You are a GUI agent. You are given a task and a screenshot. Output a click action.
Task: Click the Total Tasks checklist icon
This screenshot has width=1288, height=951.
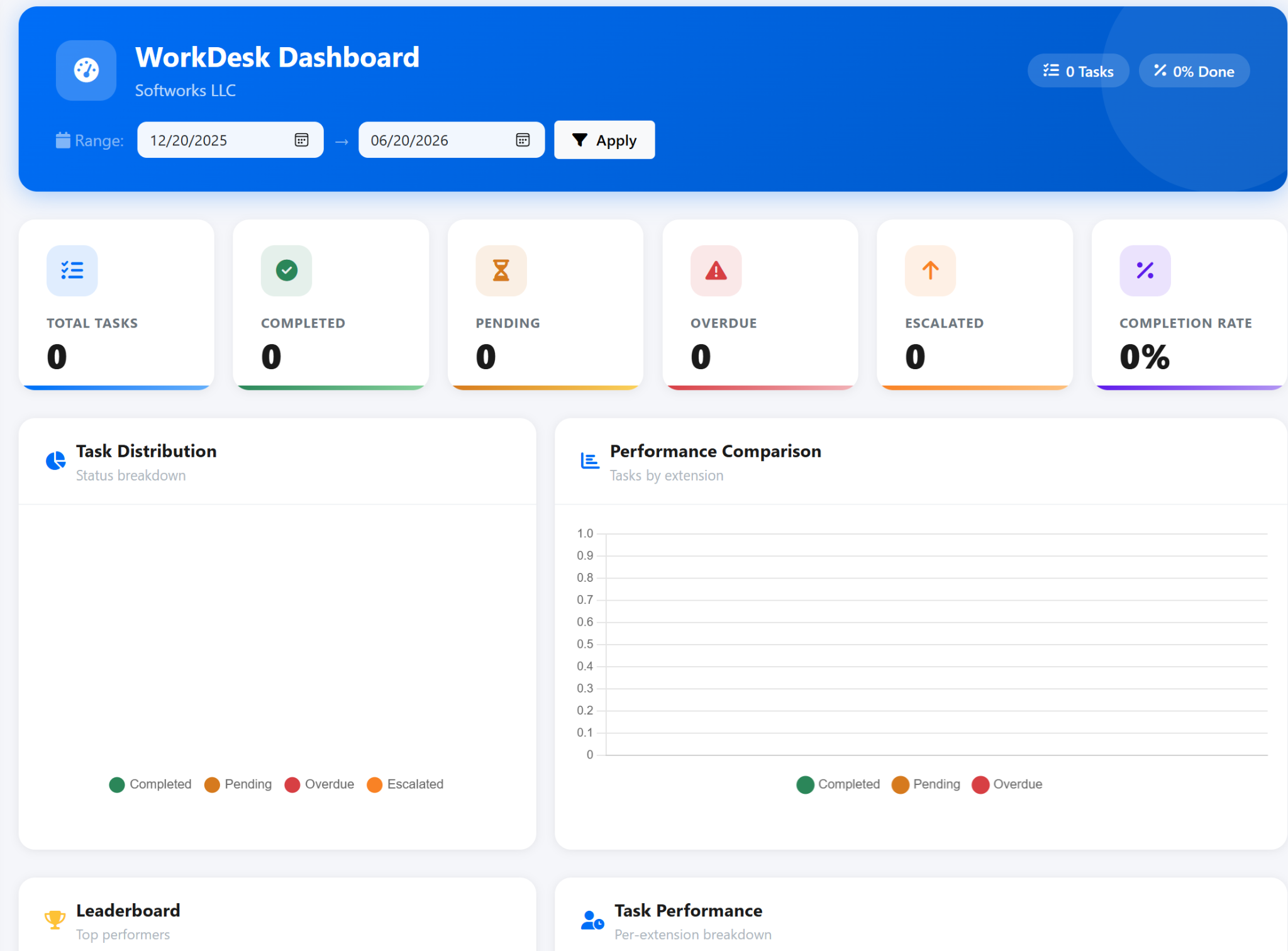click(72, 270)
